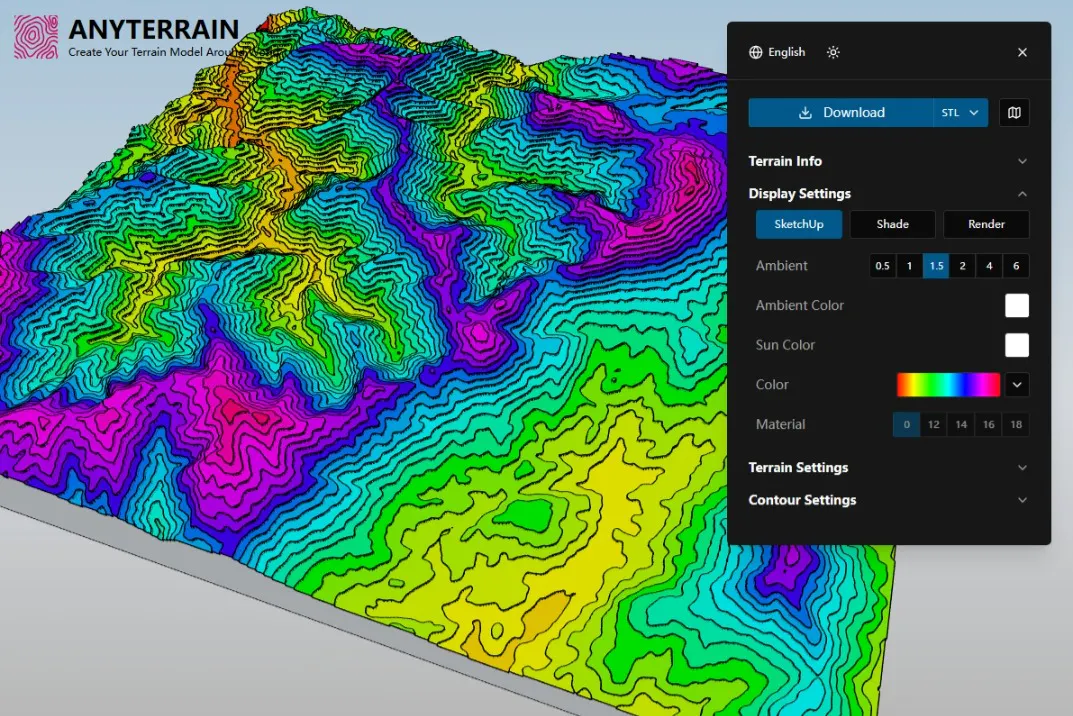Open the Ambient Color swatch
This screenshot has width=1073, height=716.
click(x=1017, y=306)
